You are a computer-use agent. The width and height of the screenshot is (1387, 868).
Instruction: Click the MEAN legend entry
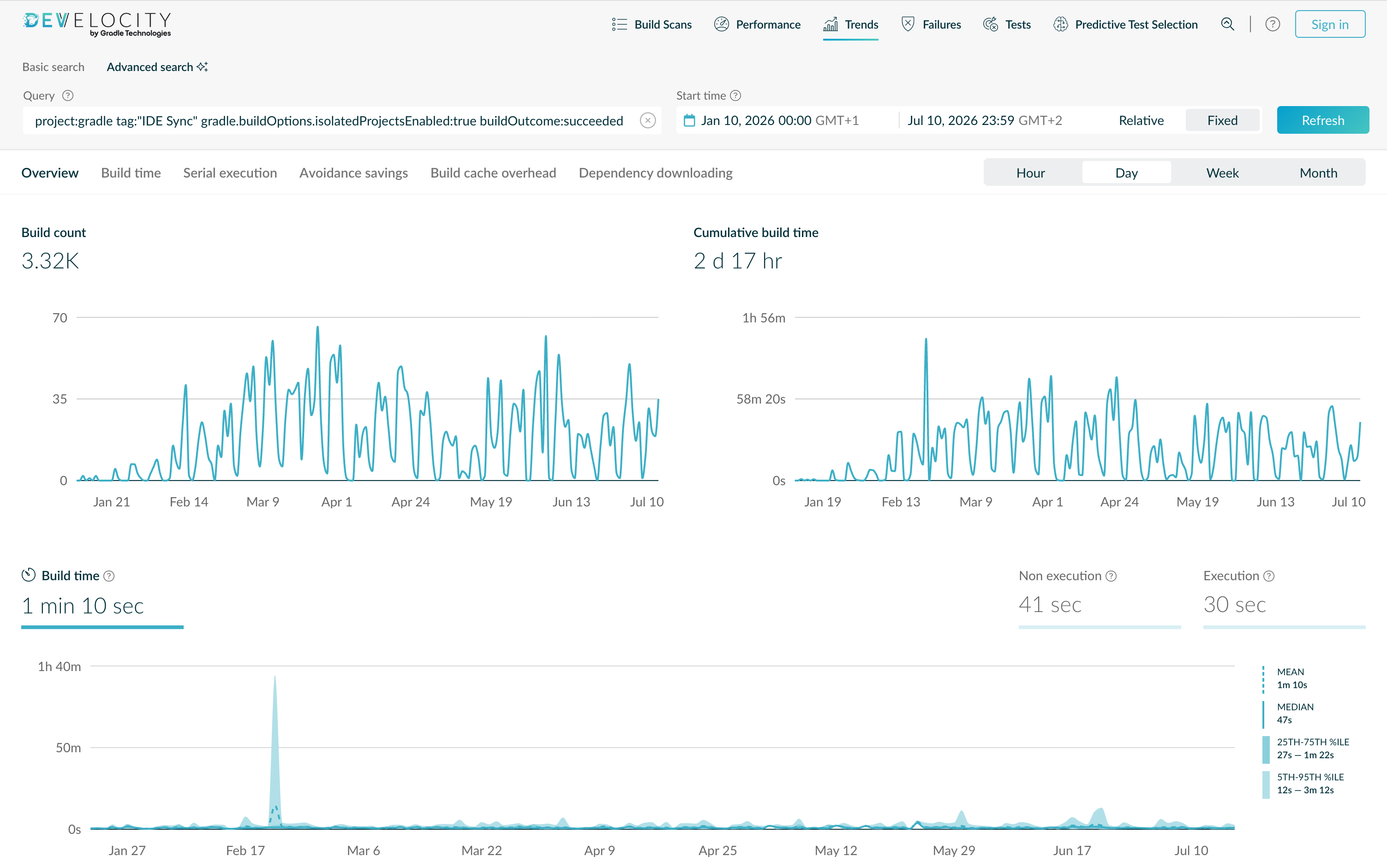(1286, 678)
